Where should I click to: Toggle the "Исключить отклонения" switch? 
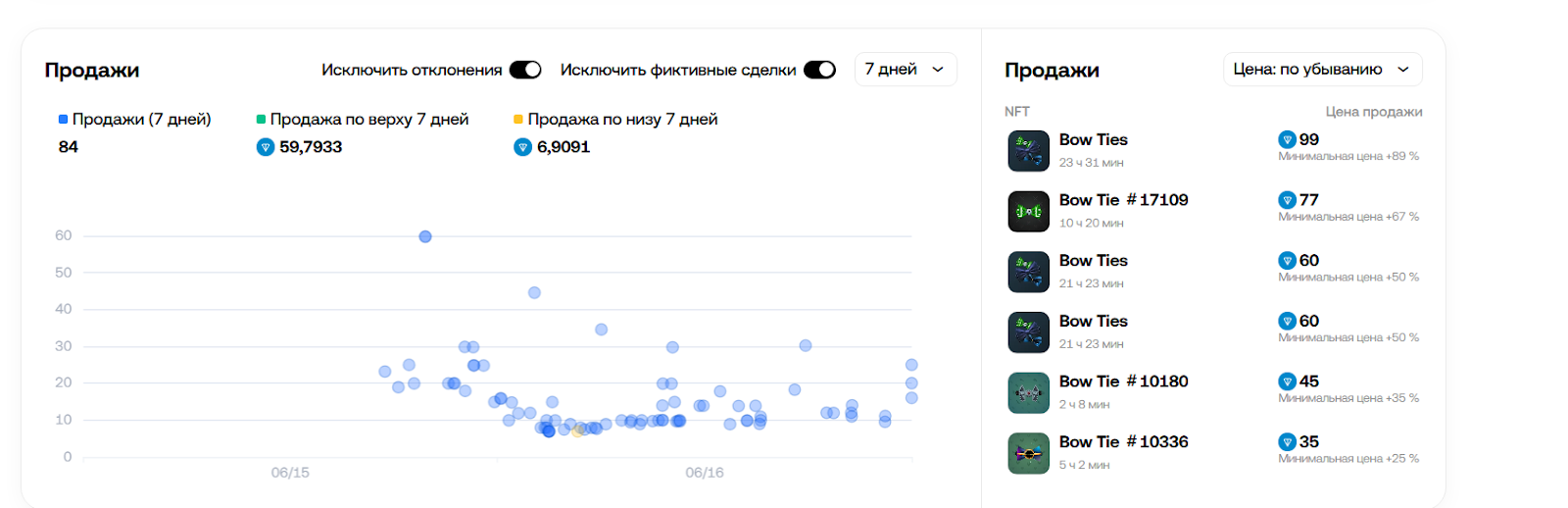click(525, 70)
